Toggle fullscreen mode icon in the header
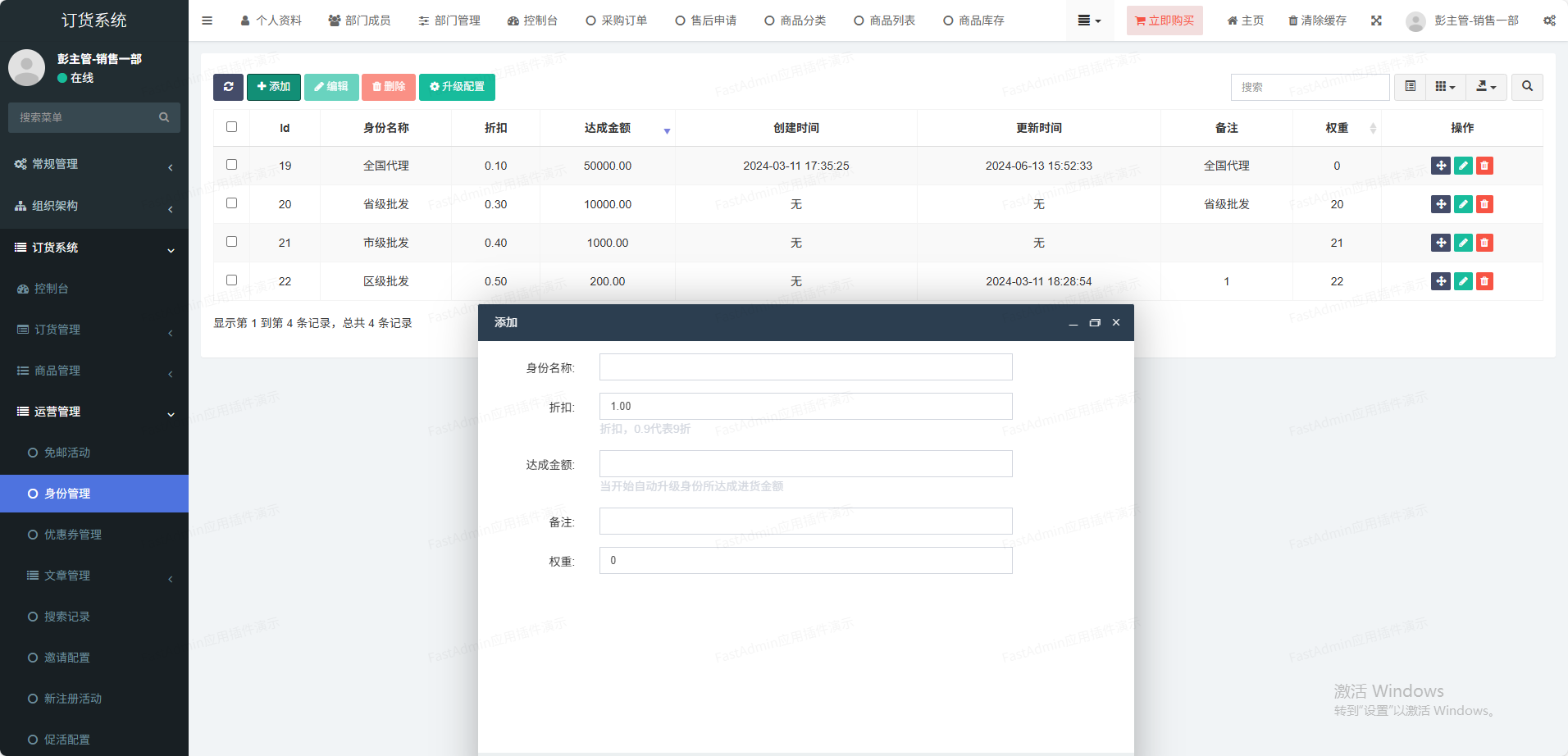Image resolution: width=1568 pixels, height=756 pixels. (1376, 20)
